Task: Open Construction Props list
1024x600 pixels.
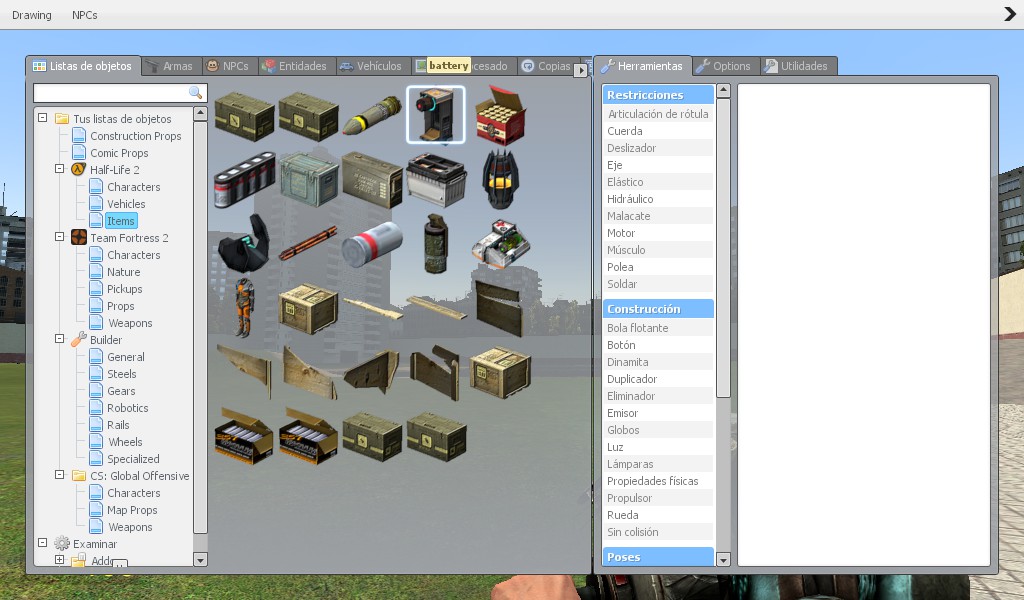Action: point(136,136)
